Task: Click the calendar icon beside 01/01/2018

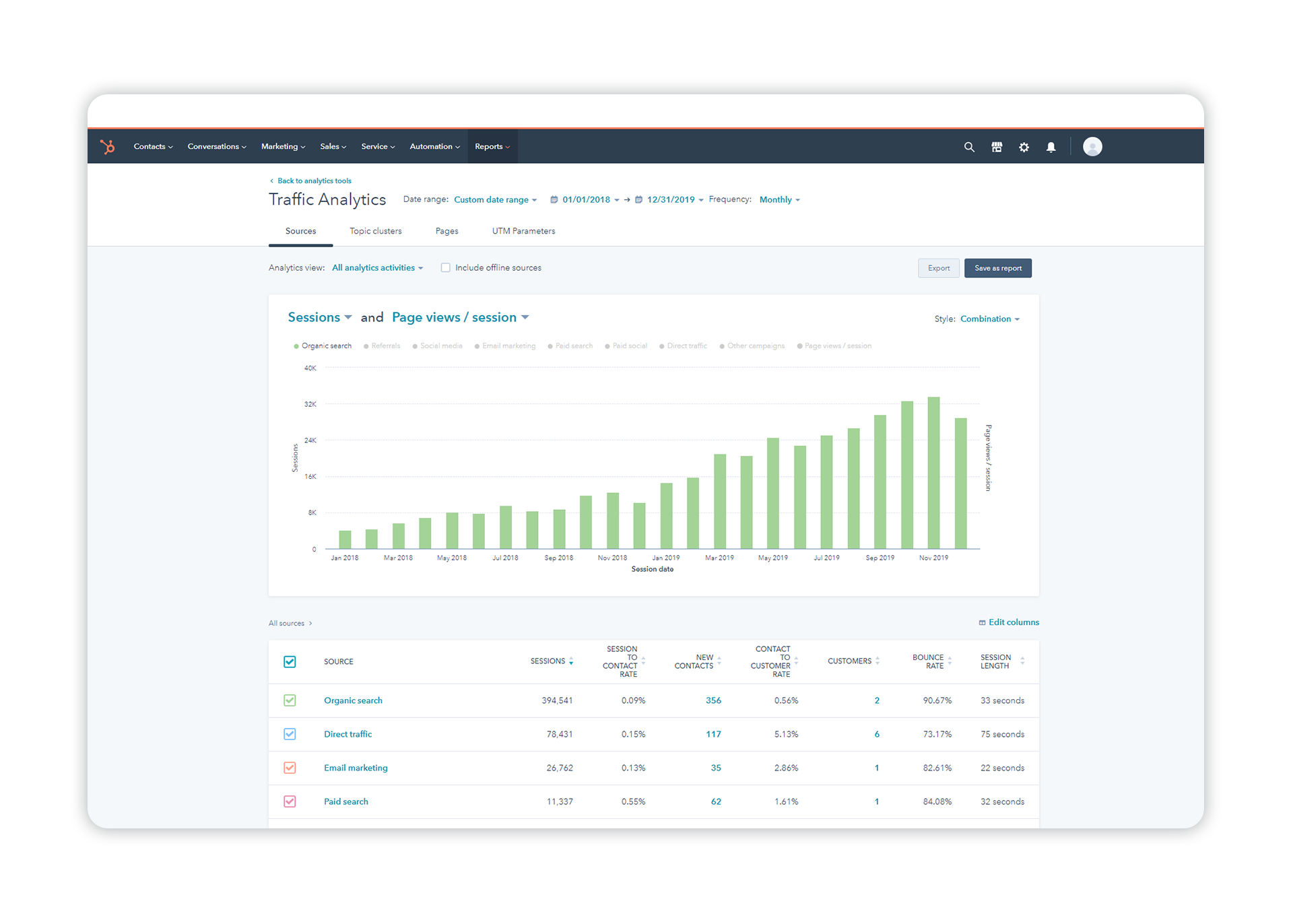Action: (554, 199)
